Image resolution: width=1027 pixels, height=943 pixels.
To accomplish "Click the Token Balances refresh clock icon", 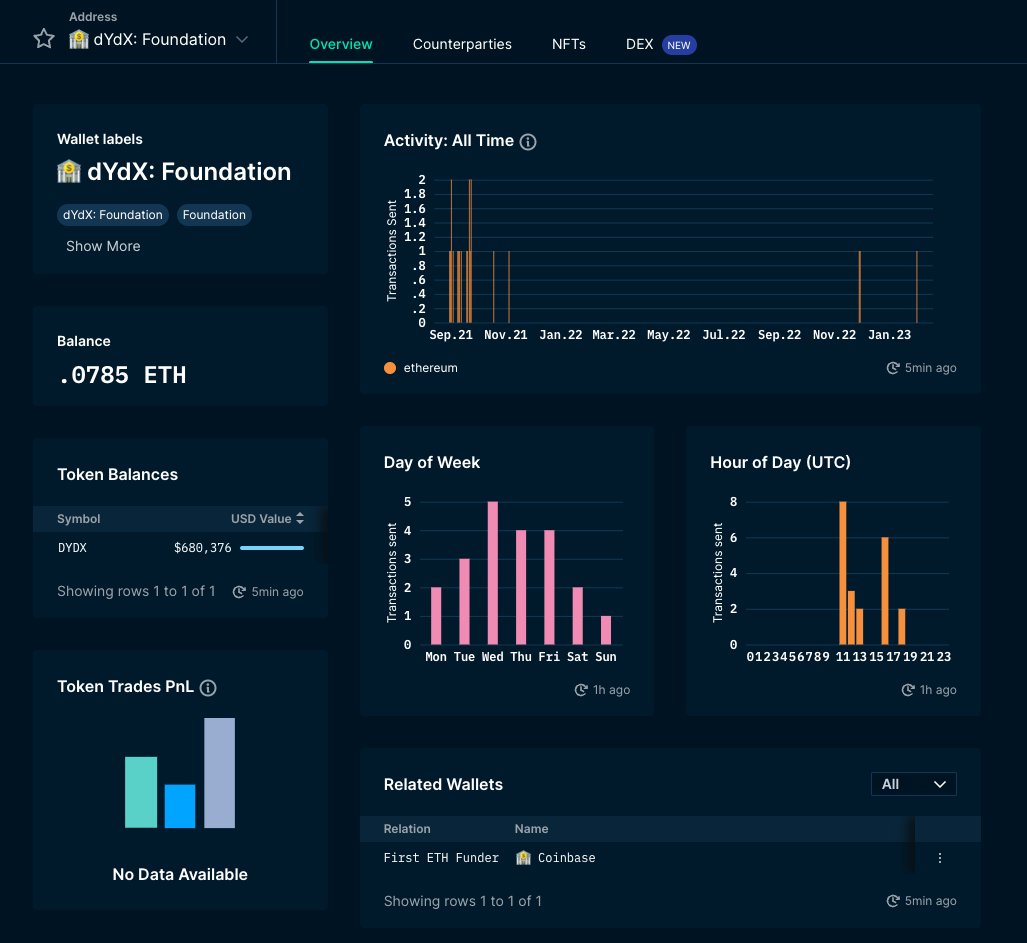I will pyautogui.click(x=239, y=592).
